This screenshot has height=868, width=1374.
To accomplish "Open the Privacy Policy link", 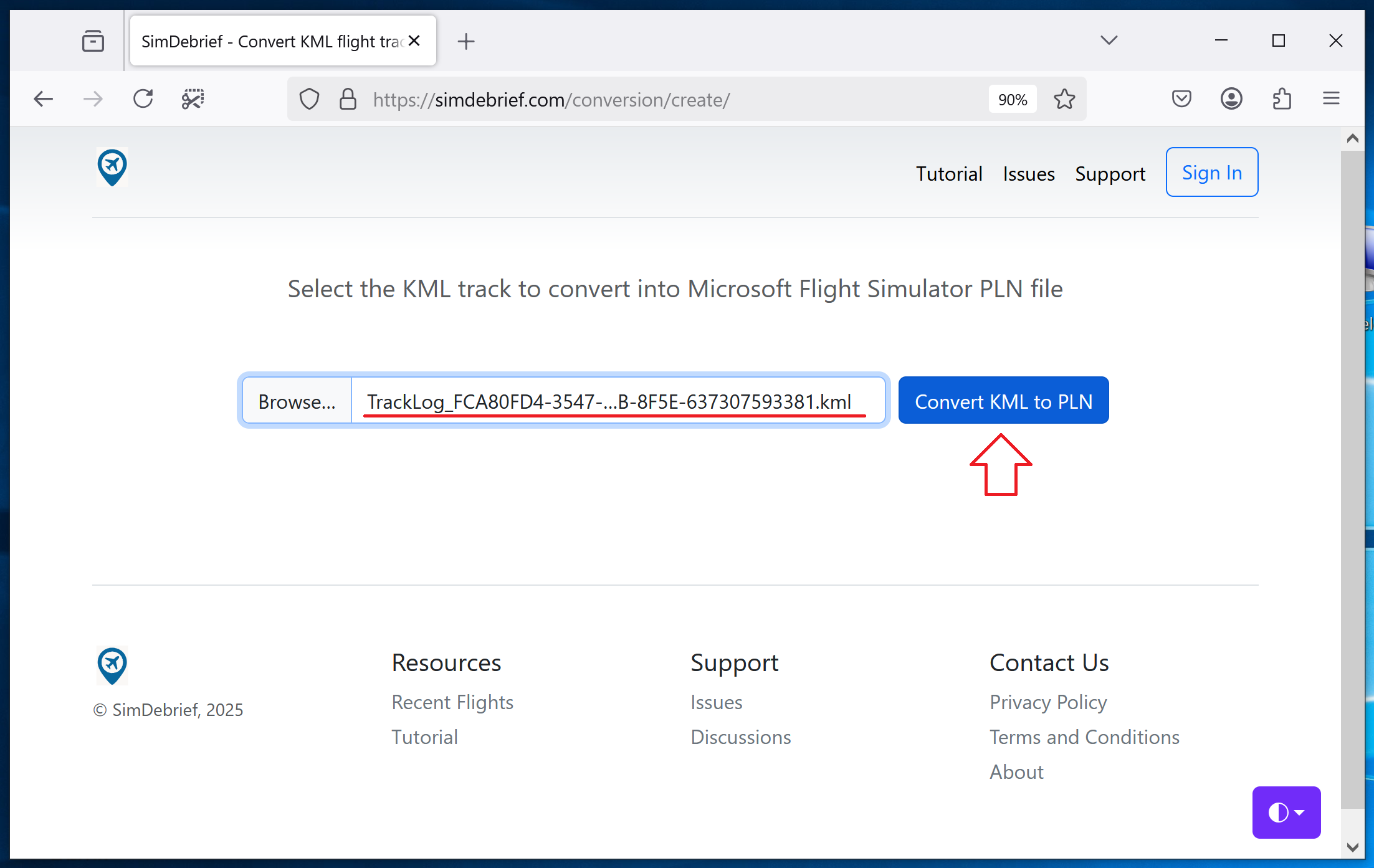I will 1048,702.
